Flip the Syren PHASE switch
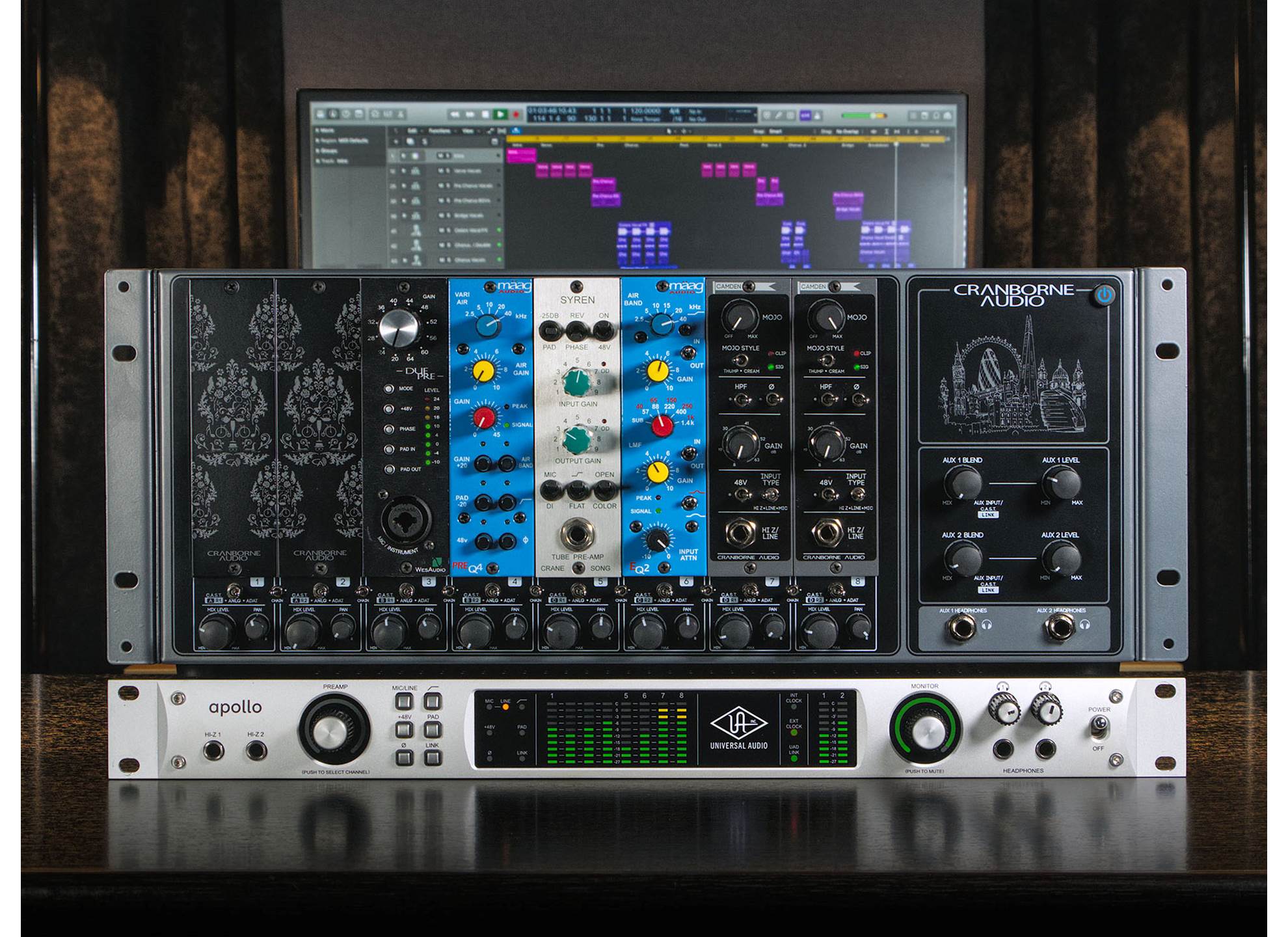This screenshot has height=937, width=1288. point(576,332)
